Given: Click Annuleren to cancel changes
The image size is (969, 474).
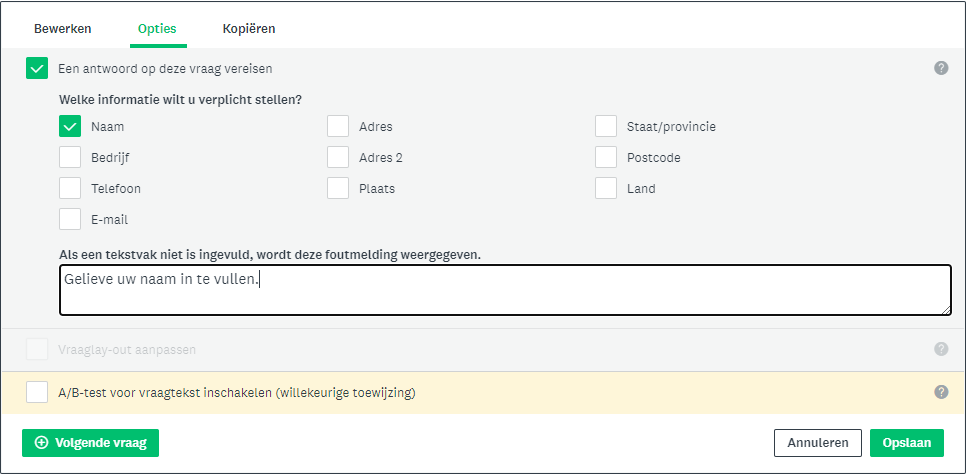Looking at the screenshot, I should pyautogui.click(x=818, y=443).
